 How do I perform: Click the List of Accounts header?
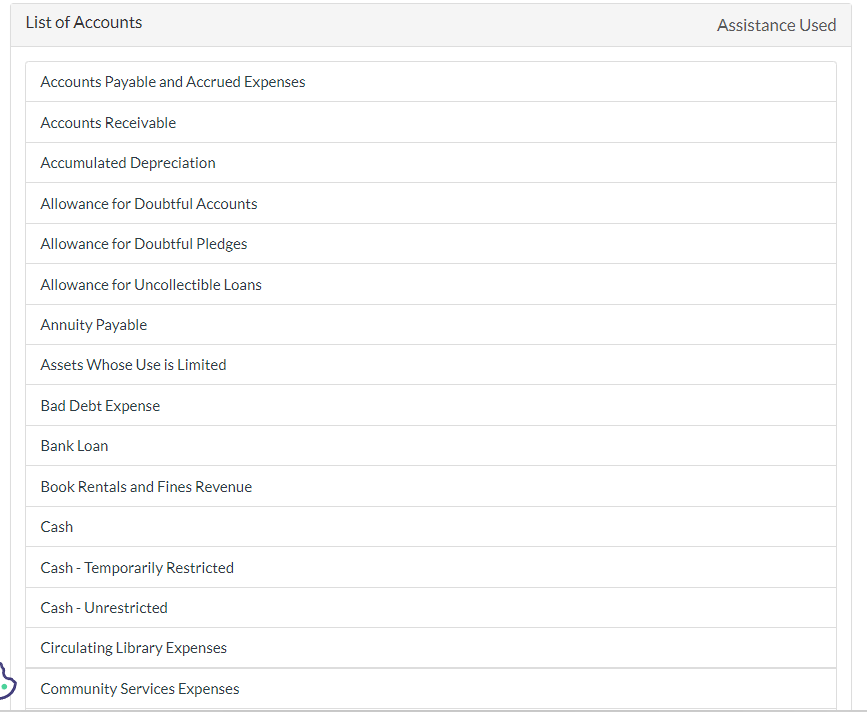point(84,21)
